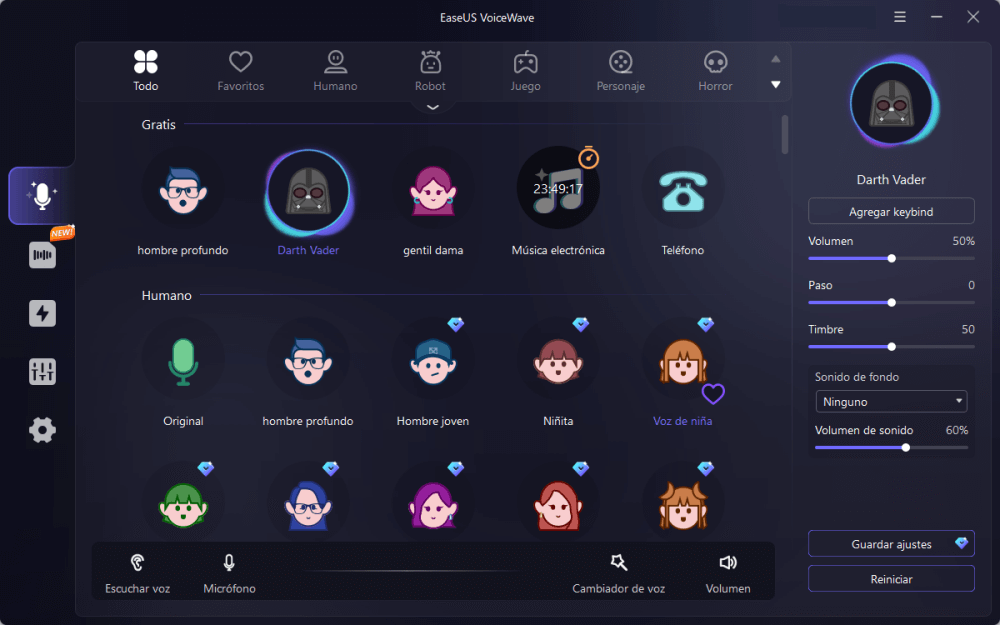1000x625 pixels.
Task: Adjust the Volumen slider
Action: (x=891, y=258)
